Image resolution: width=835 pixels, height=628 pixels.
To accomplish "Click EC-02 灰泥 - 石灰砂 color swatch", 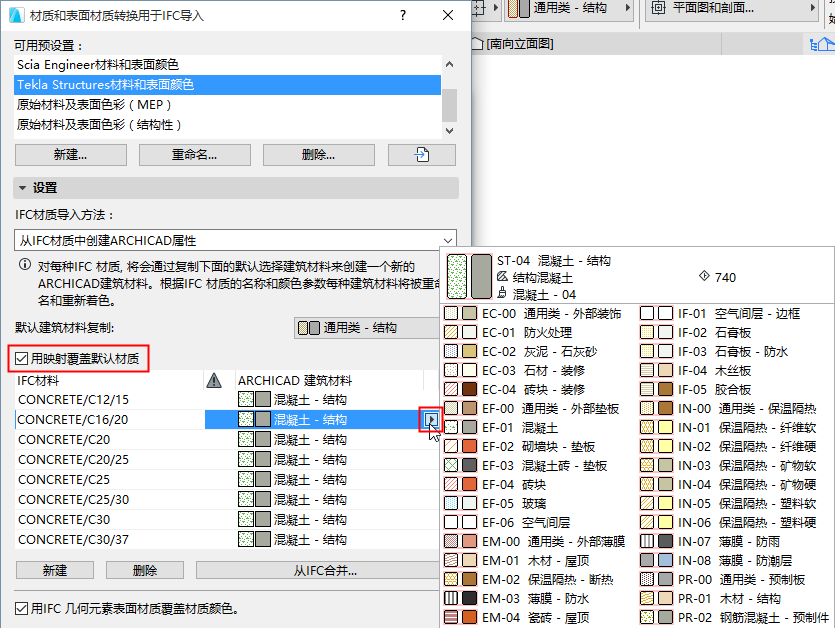I will [x=469, y=351].
